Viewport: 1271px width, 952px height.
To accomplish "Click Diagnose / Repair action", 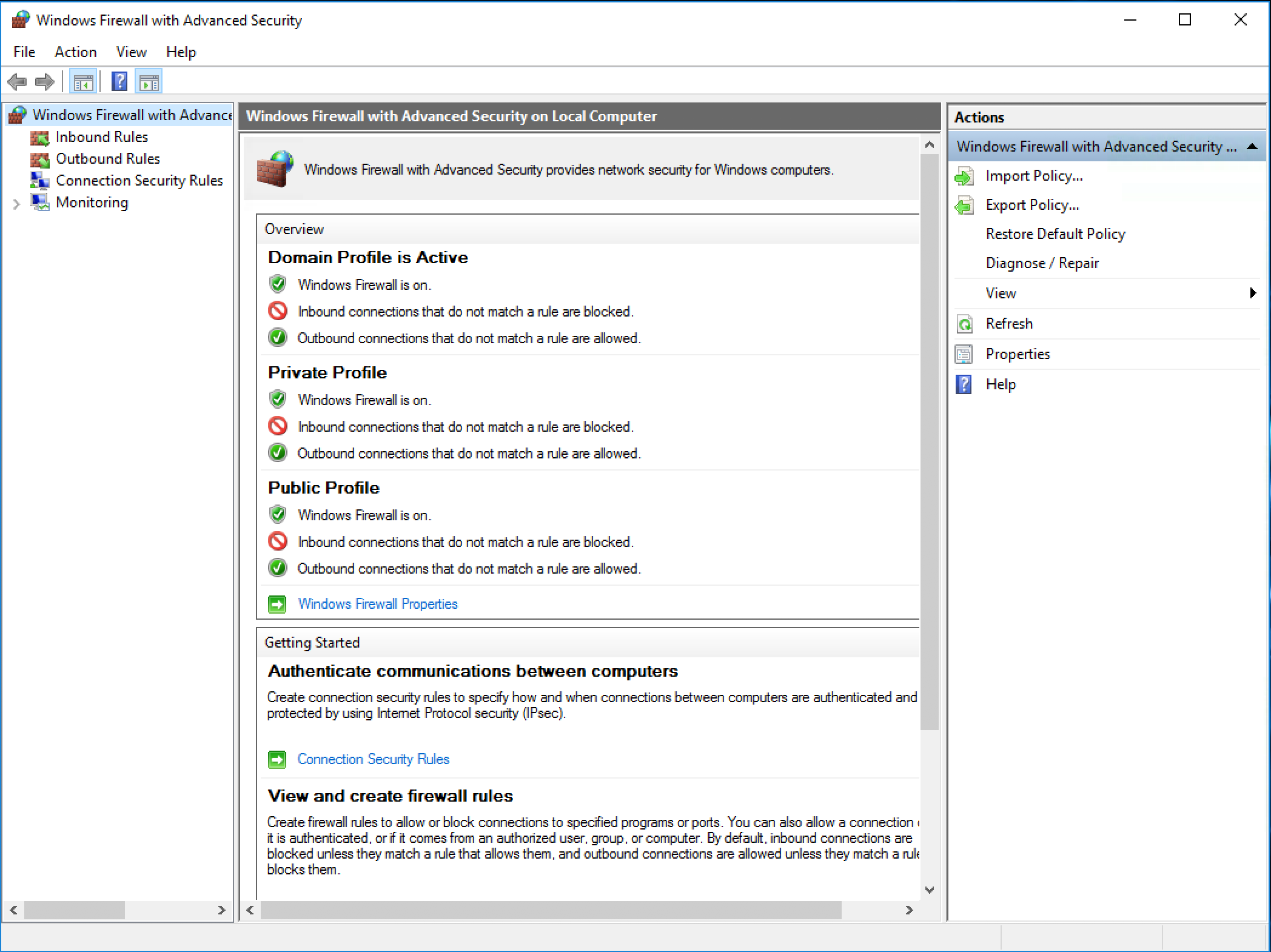I will pos(1042,263).
